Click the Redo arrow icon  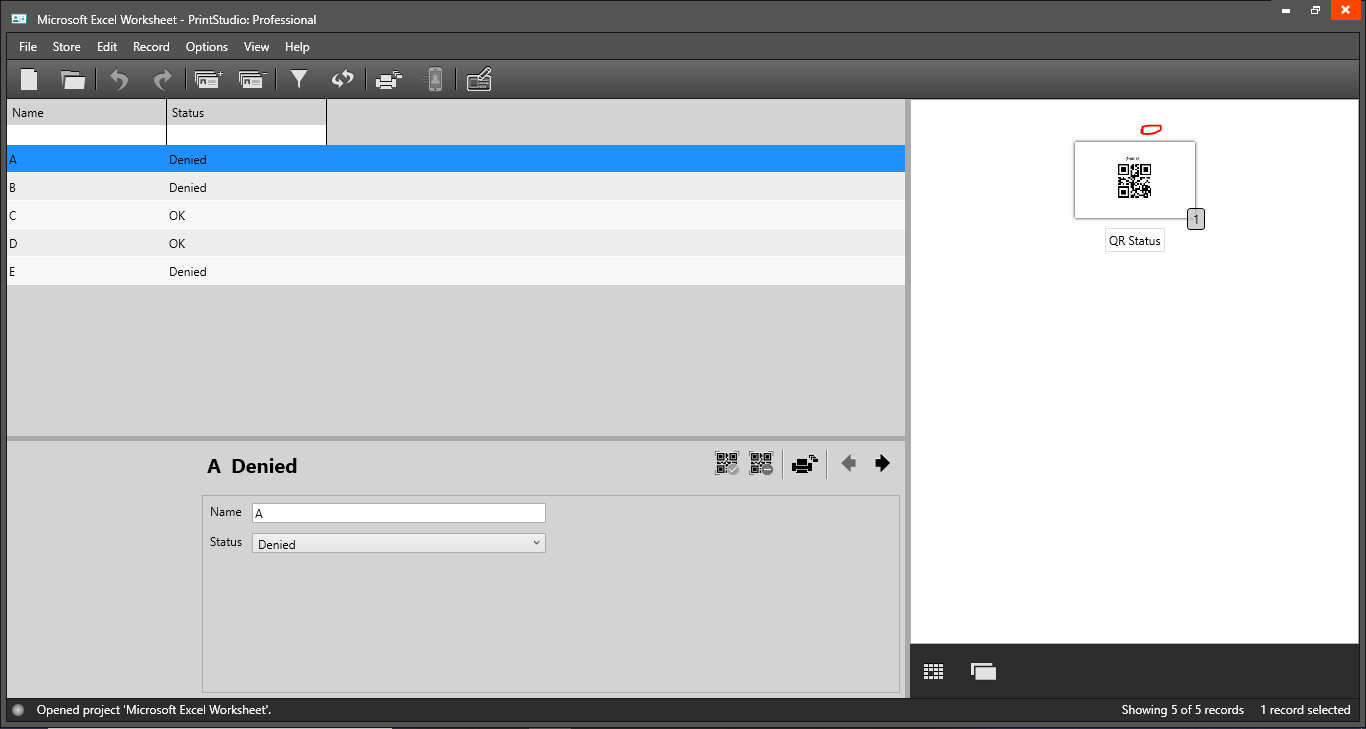coord(162,79)
